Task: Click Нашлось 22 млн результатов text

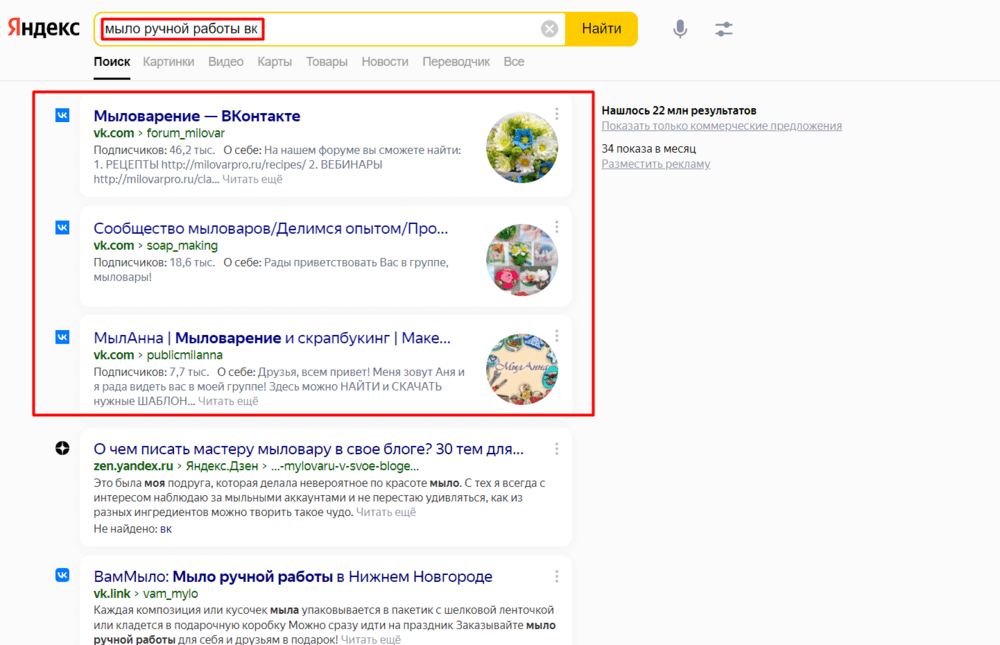Action: [679, 110]
